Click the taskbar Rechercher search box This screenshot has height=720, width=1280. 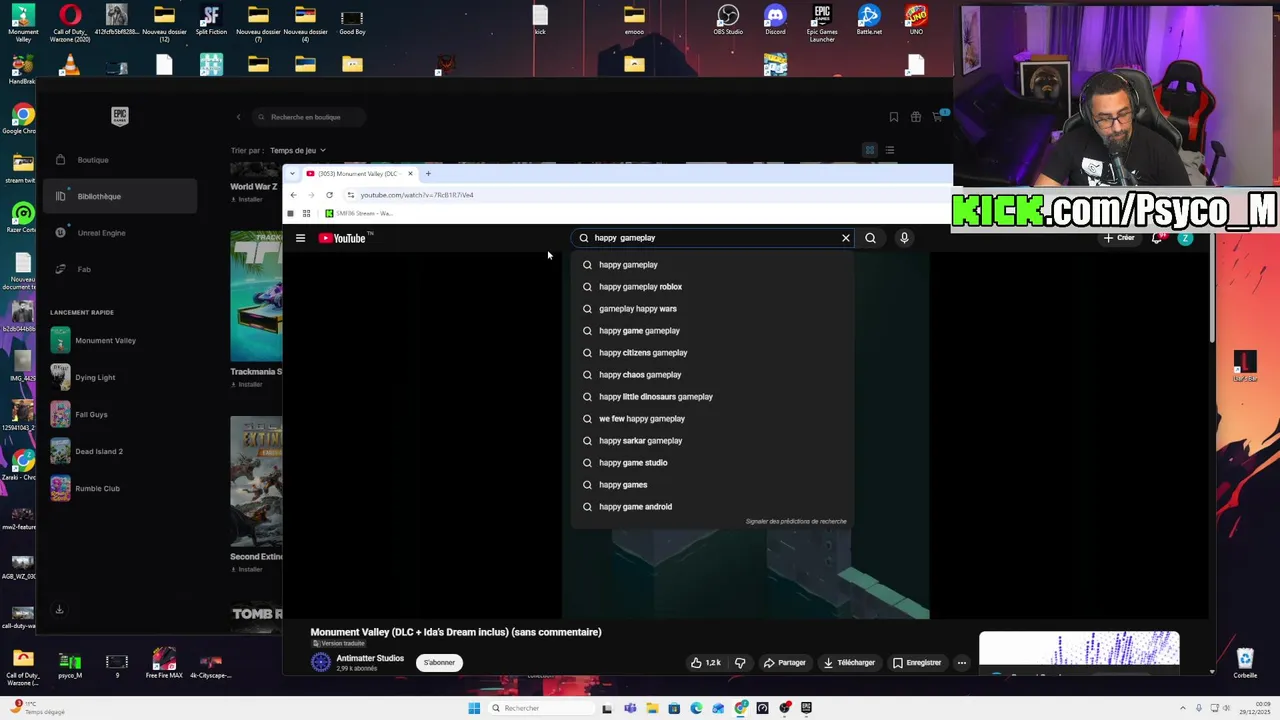pos(540,708)
